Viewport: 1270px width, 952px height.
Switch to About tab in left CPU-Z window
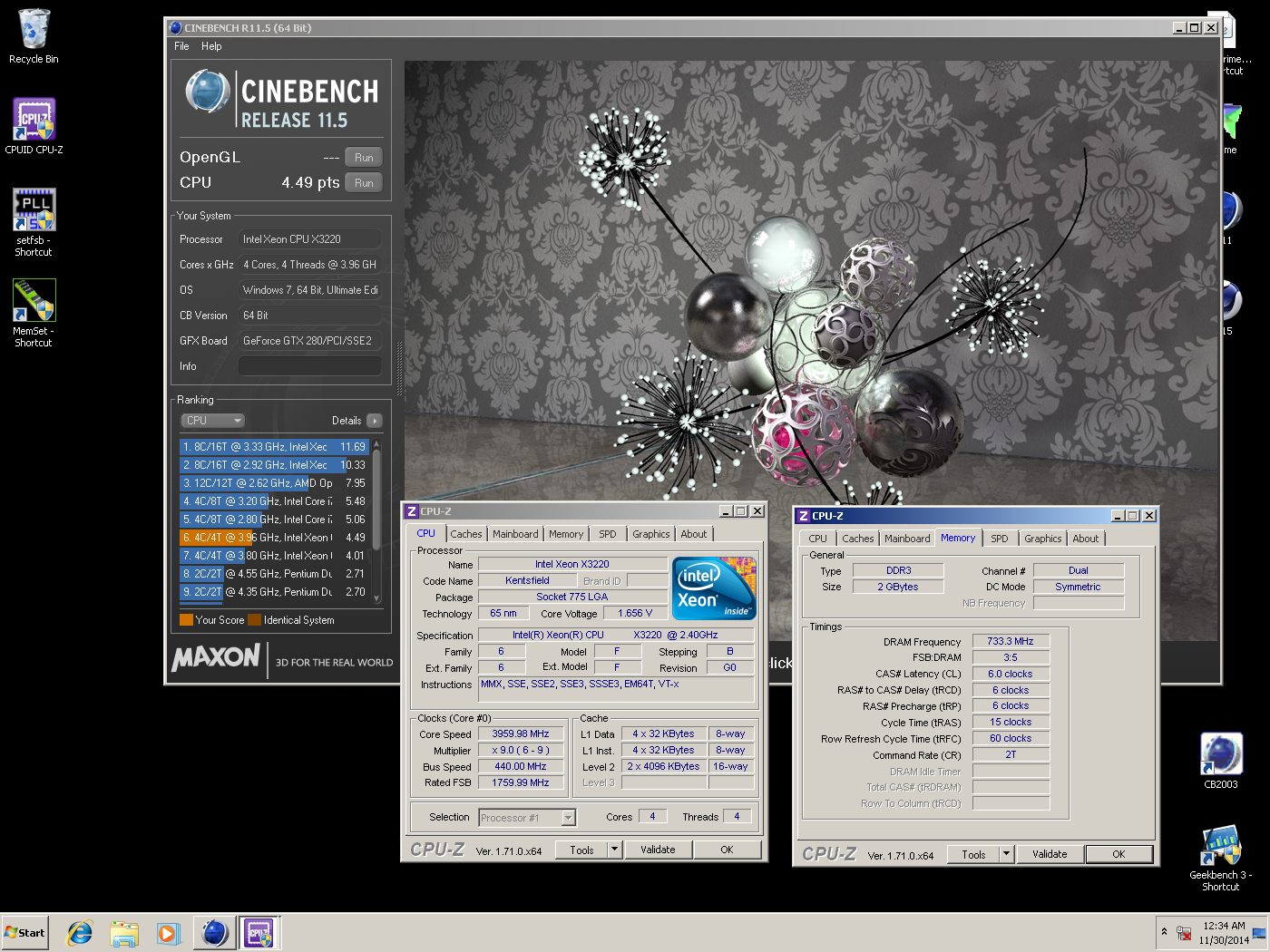(x=694, y=534)
